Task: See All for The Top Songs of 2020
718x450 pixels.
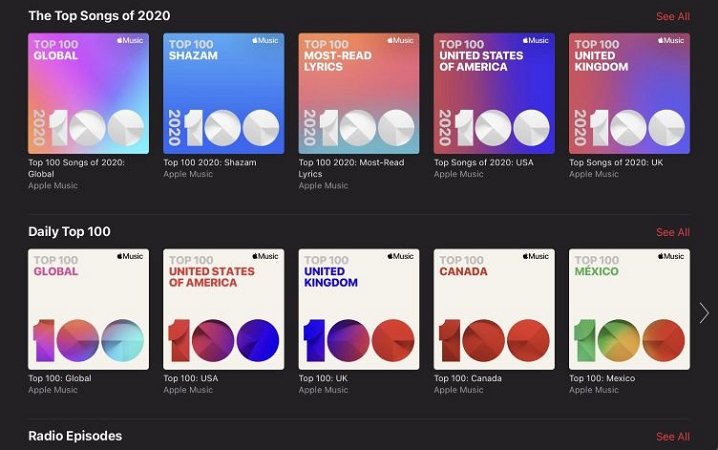Action: click(673, 16)
